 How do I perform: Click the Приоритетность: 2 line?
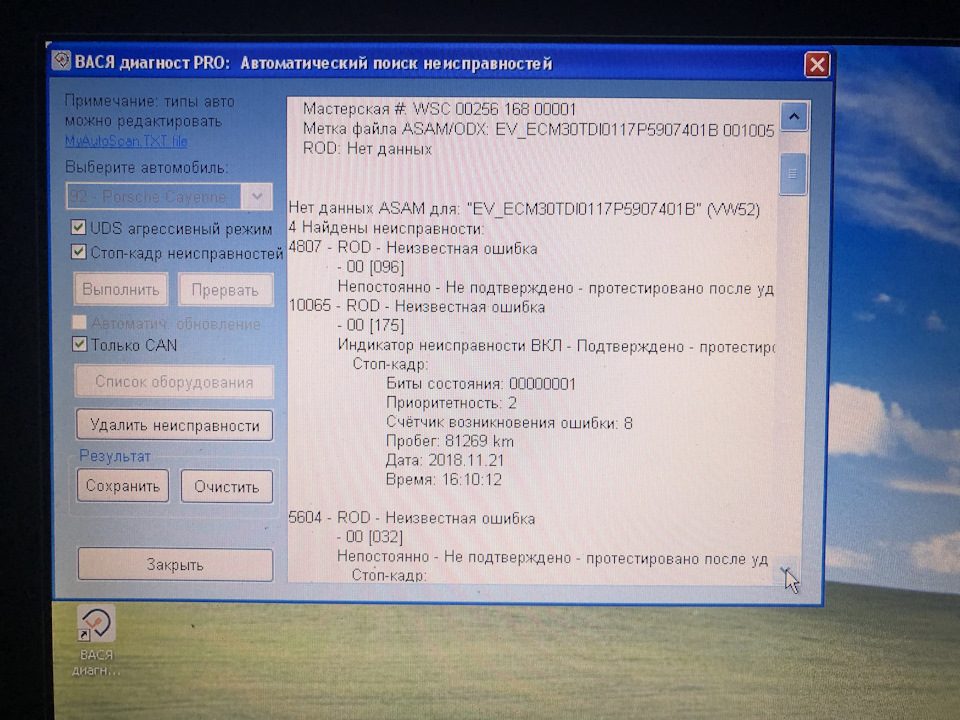click(x=451, y=403)
